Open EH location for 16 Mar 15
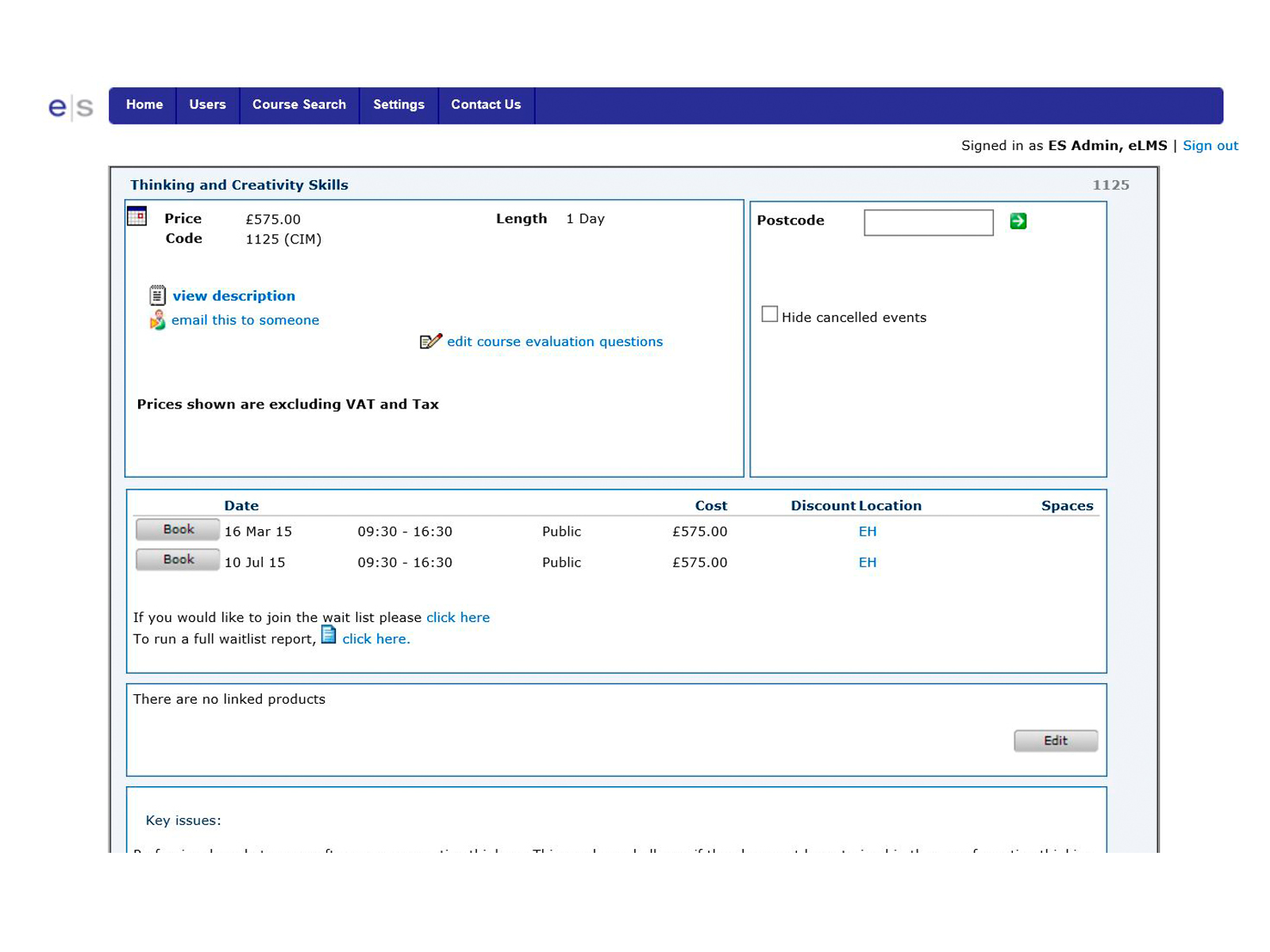The width and height of the screenshot is (1270, 952). [868, 532]
